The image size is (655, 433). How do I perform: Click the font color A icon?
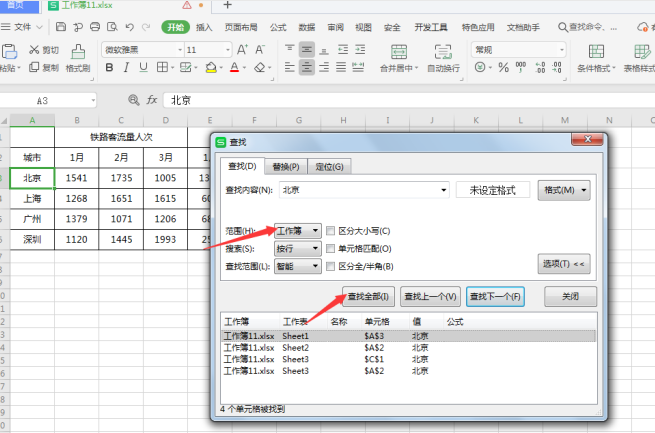tap(234, 67)
